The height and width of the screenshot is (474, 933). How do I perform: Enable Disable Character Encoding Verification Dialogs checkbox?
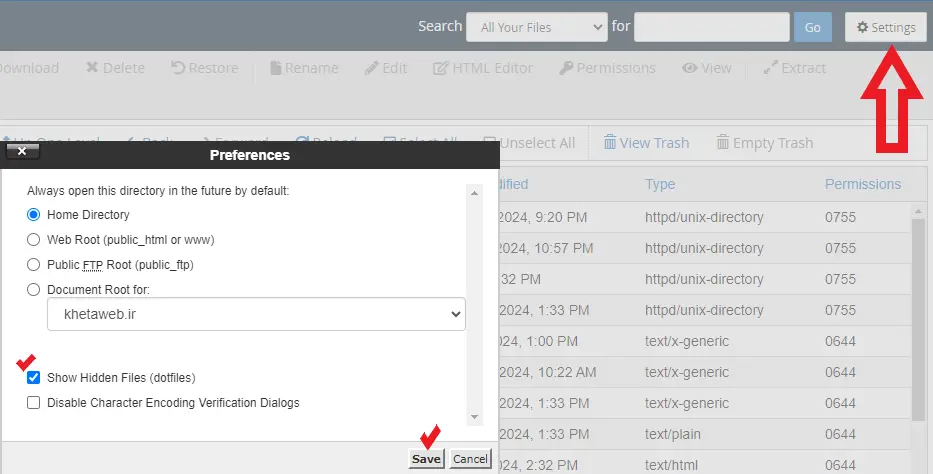click(x=33, y=403)
